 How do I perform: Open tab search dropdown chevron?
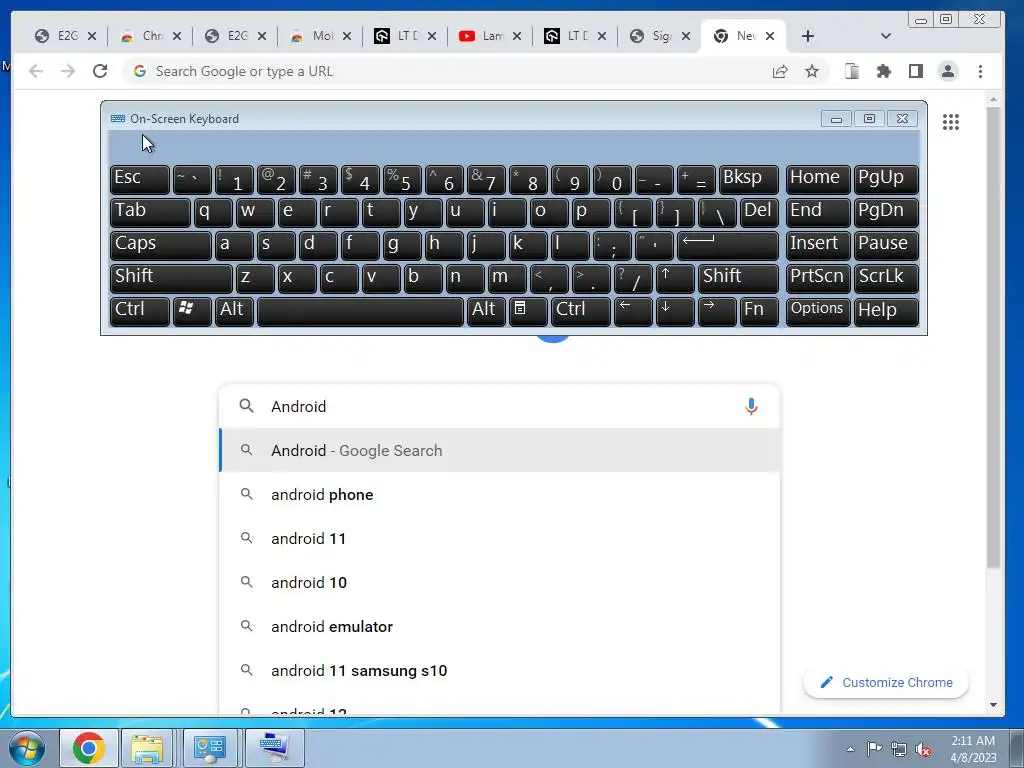pos(886,36)
